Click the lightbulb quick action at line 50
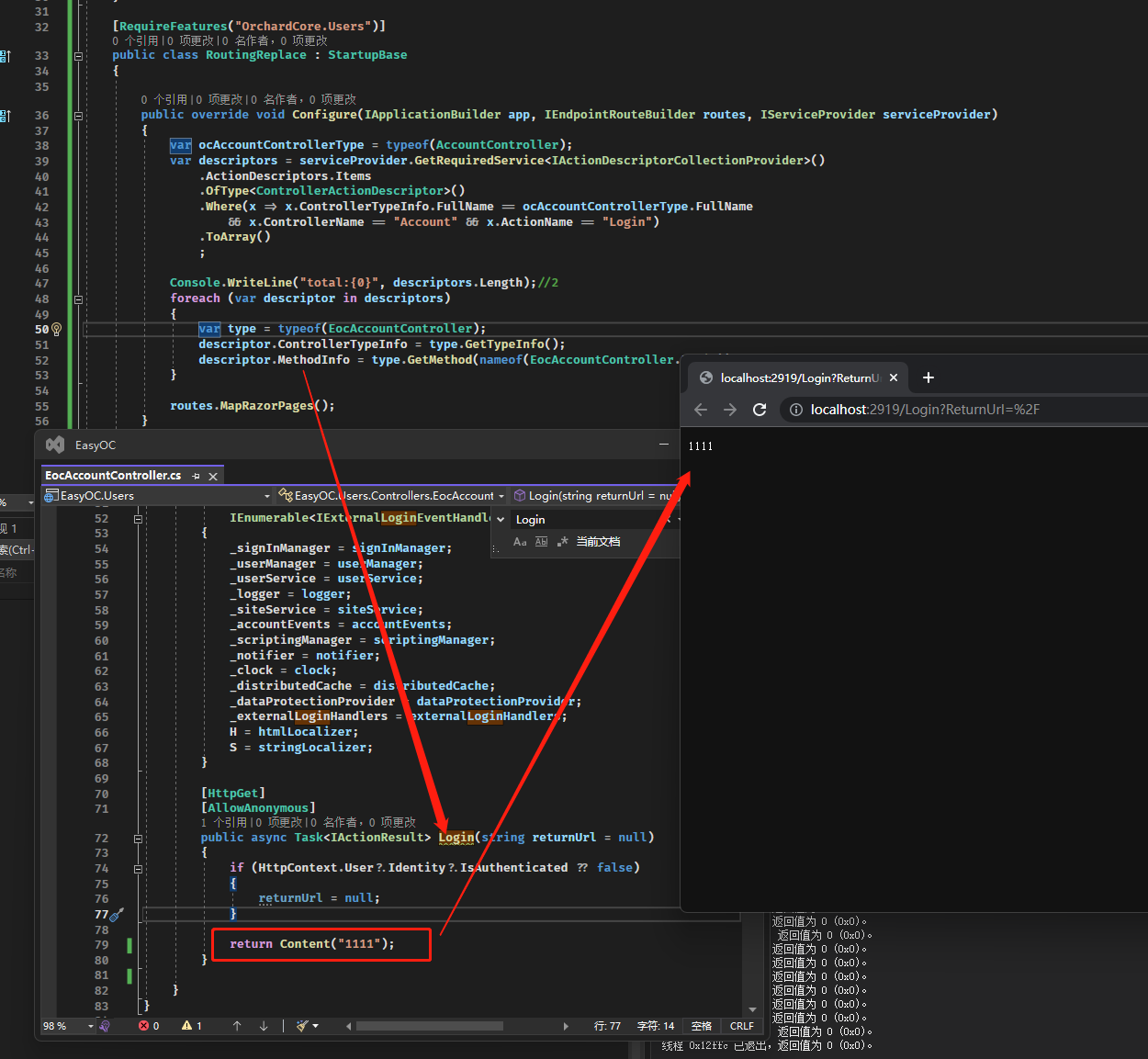The height and width of the screenshot is (1059, 1148). pos(56,329)
